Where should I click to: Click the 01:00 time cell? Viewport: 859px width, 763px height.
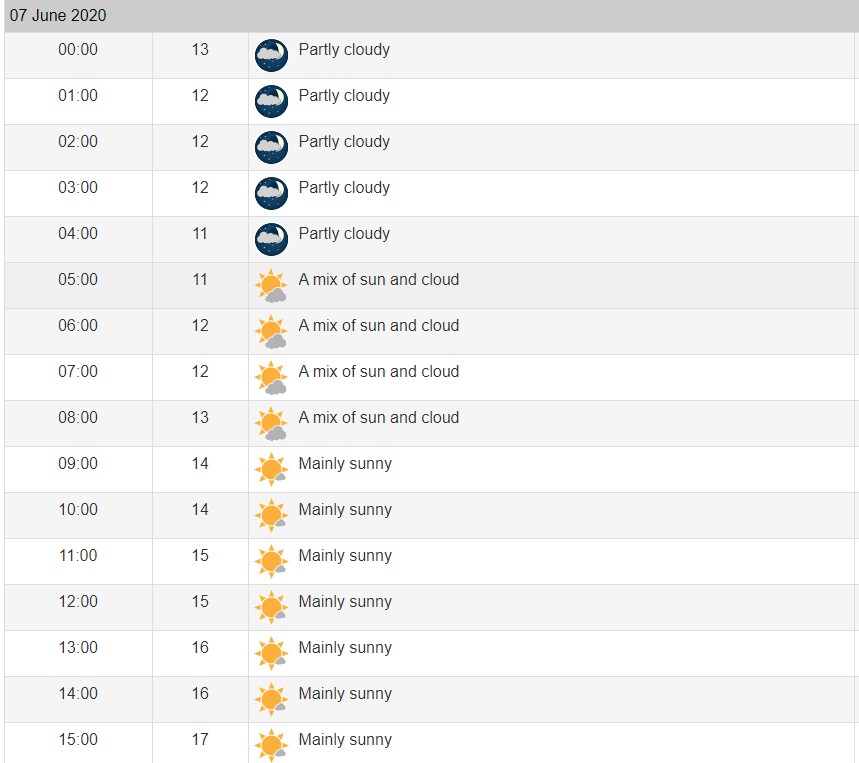pos(78,96)
